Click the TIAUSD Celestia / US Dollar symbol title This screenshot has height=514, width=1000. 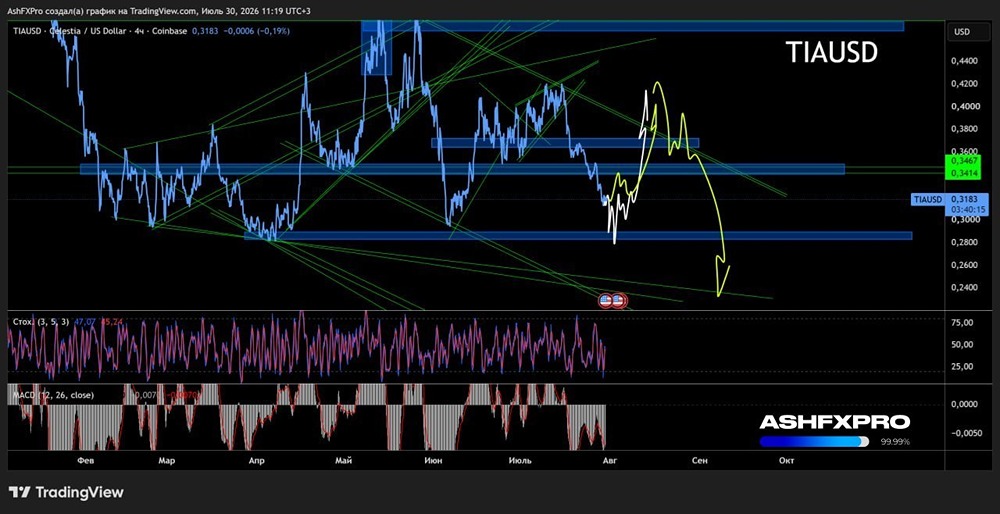tap(79, 30)
